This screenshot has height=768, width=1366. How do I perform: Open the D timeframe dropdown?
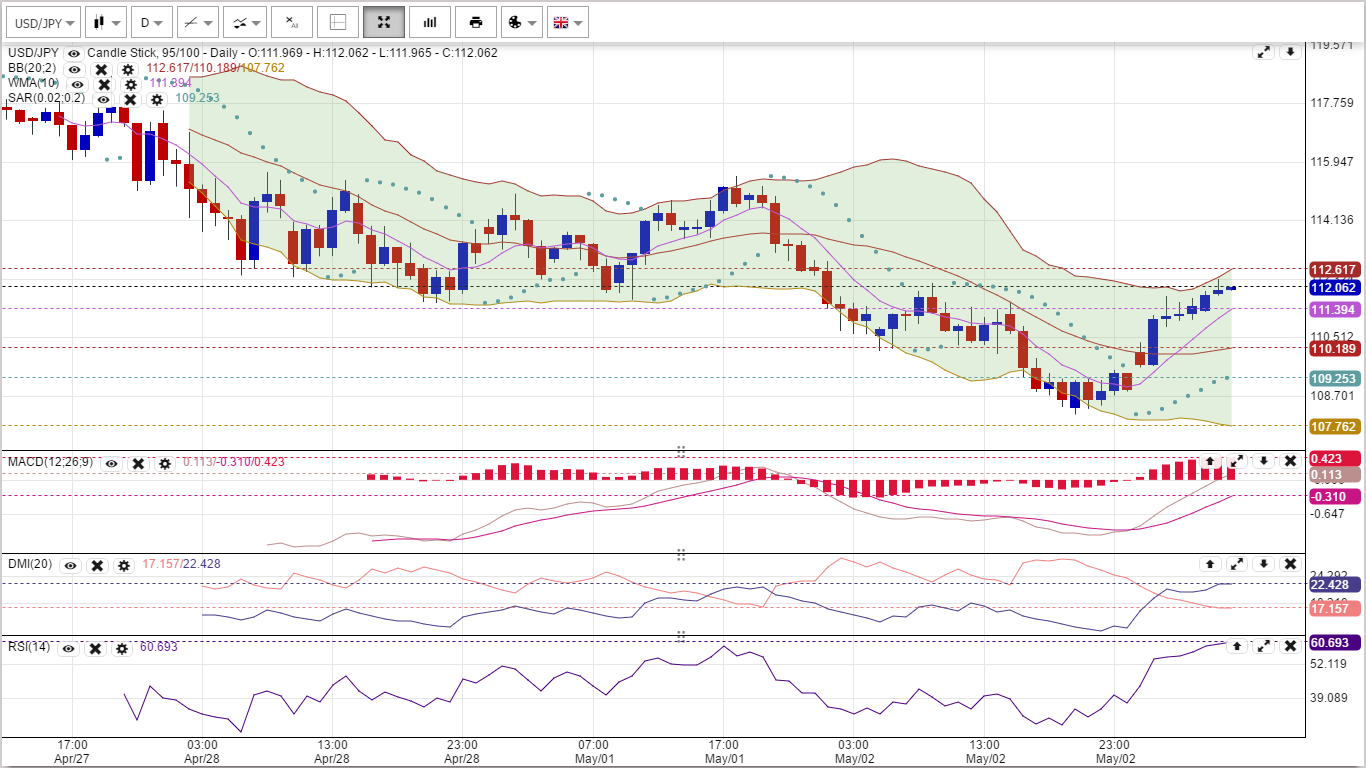pyautogui.click(x=152, y=22)
